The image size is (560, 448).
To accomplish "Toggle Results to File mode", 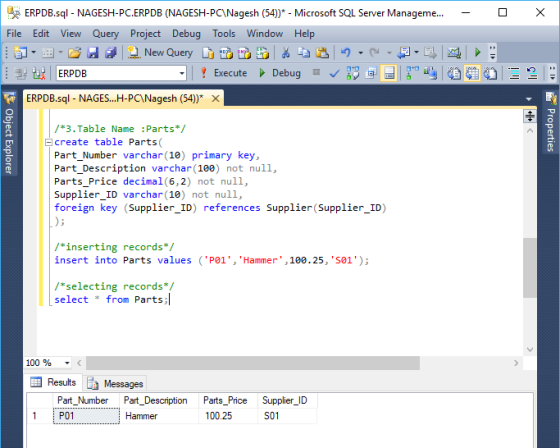I will pyautogui.click(x=490, y=73).
